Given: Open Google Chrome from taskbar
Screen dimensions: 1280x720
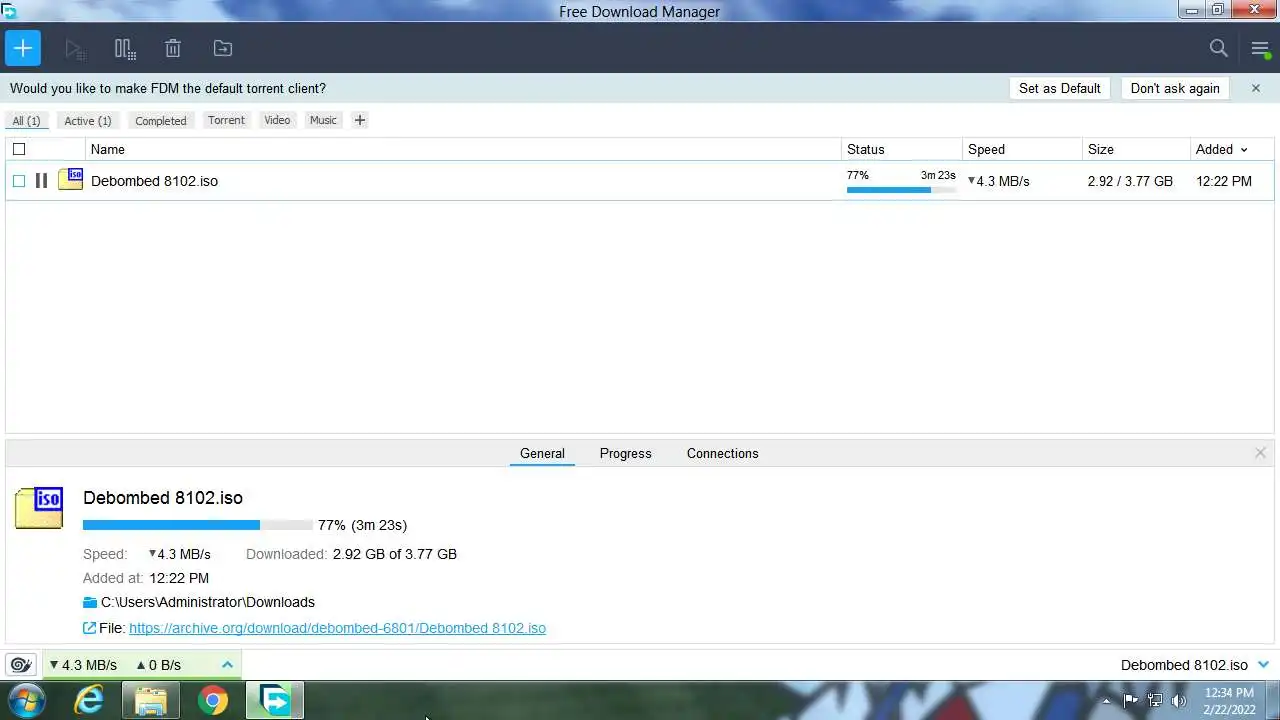Looking at the screenshot, I should 212,700.
